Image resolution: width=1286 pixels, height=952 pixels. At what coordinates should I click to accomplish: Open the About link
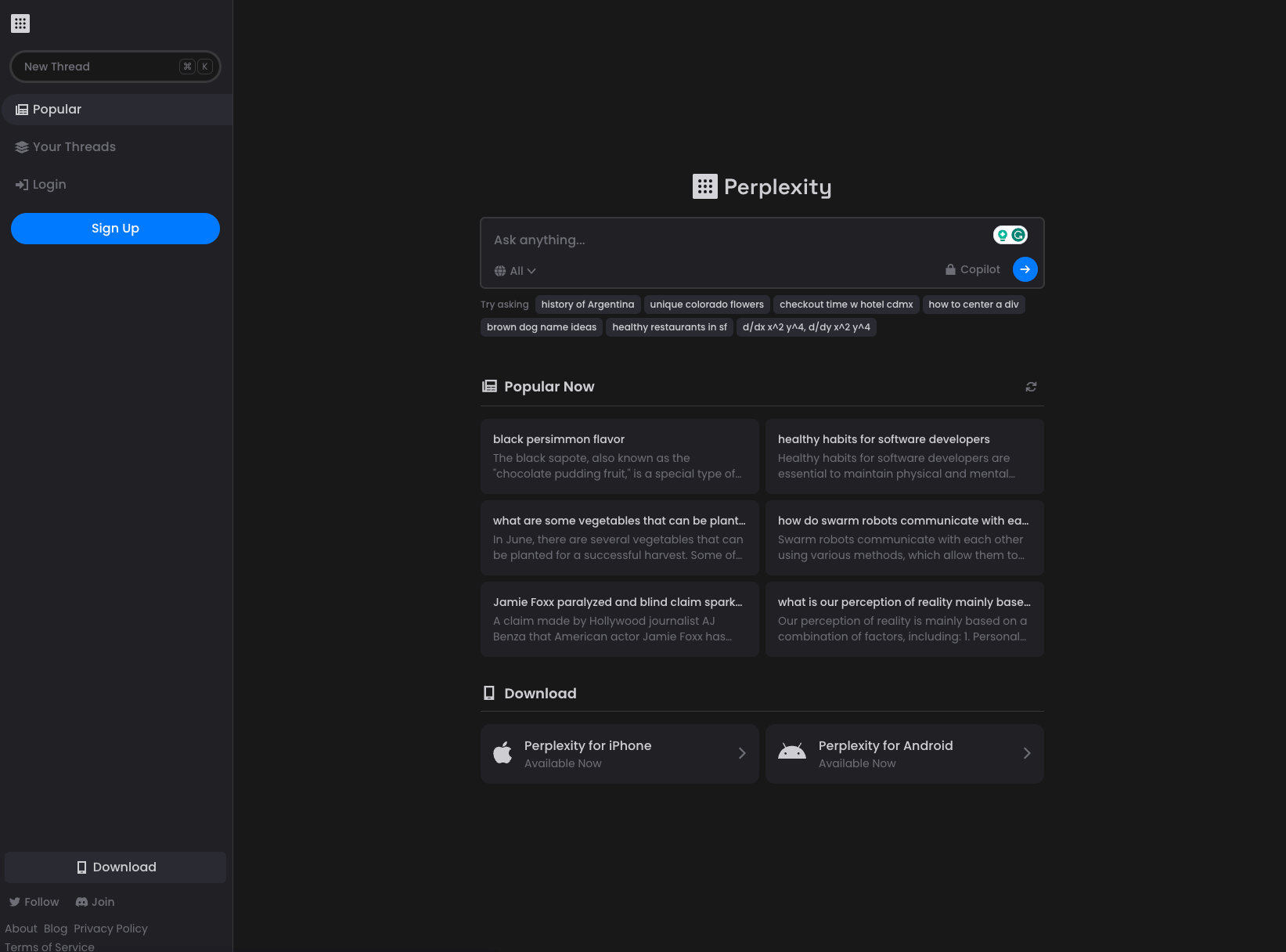click(21, 929)
